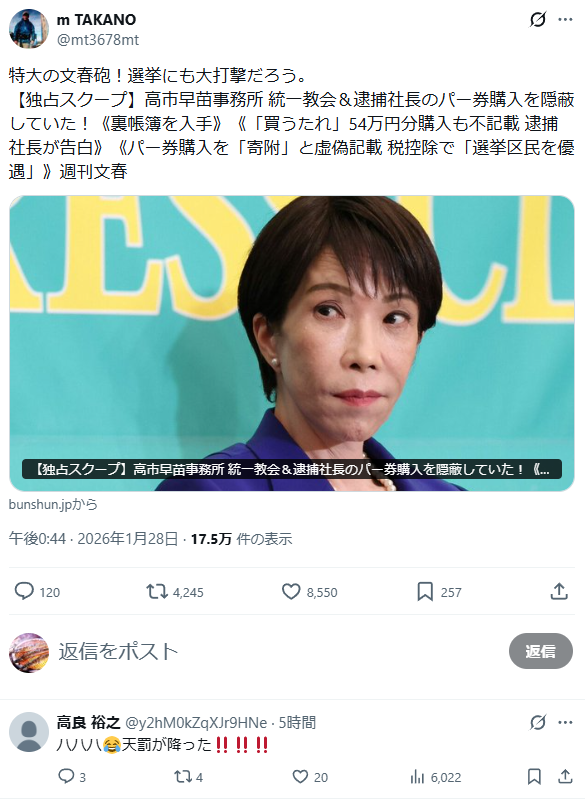Repost the post with 4,245 reposts
Image resolution: width=585 pixels, height=803 pixels.
(x=175, y=592)
